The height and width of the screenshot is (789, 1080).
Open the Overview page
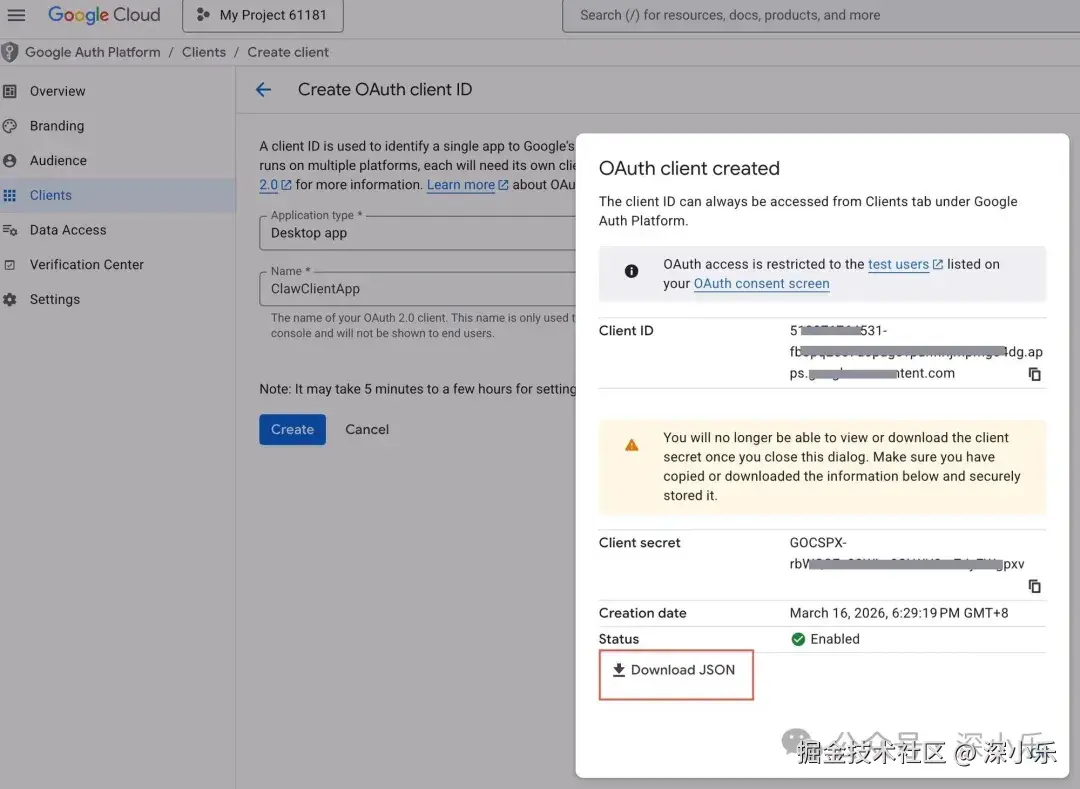click(x=57, y=91)
